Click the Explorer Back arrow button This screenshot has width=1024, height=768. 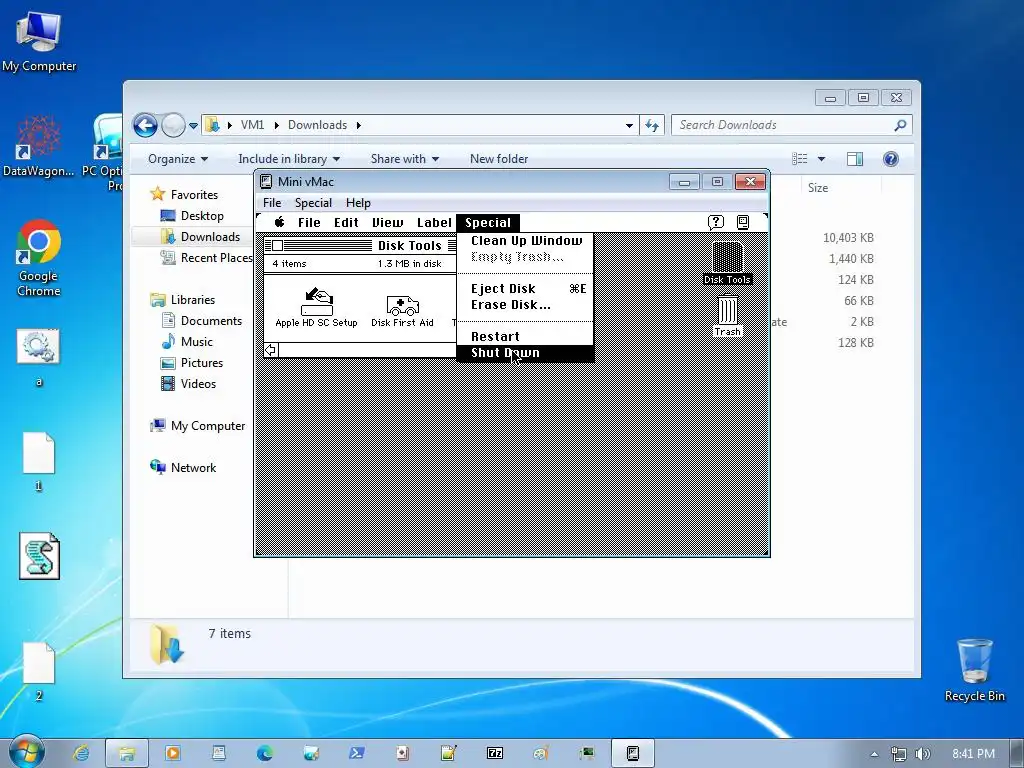click(x=145, y=125)
